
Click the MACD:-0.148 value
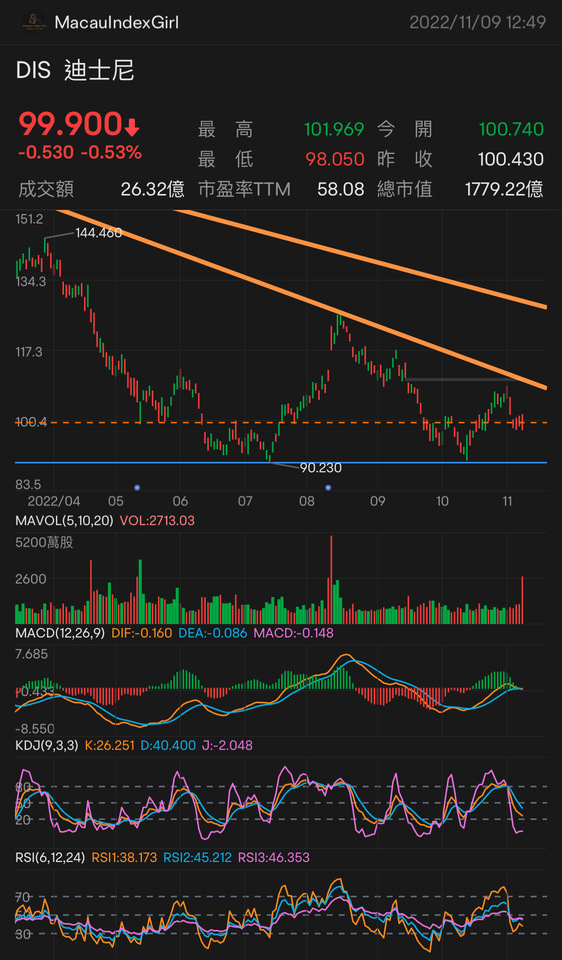tap(293, 632)
